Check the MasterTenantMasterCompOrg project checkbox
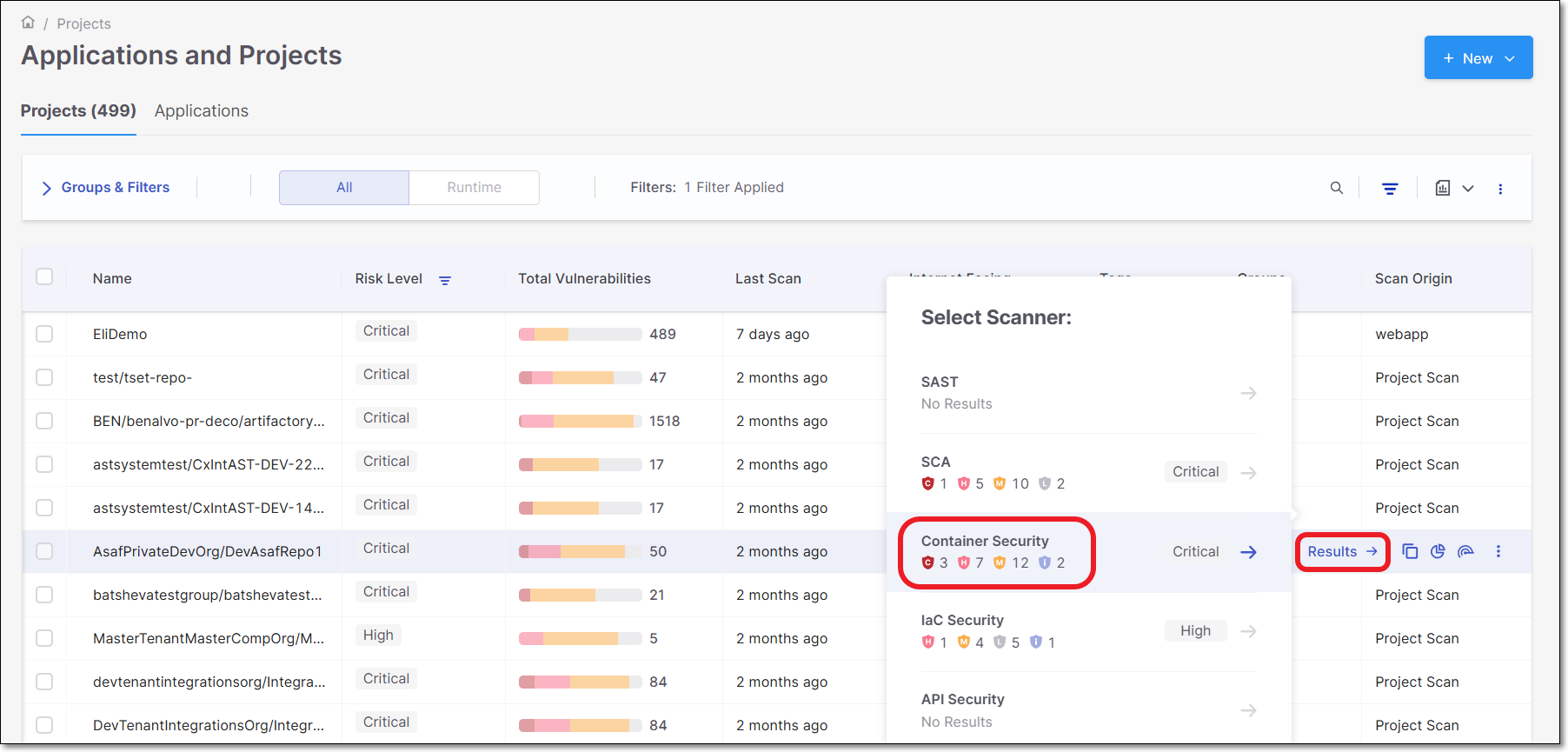 [x=44, y=638]
